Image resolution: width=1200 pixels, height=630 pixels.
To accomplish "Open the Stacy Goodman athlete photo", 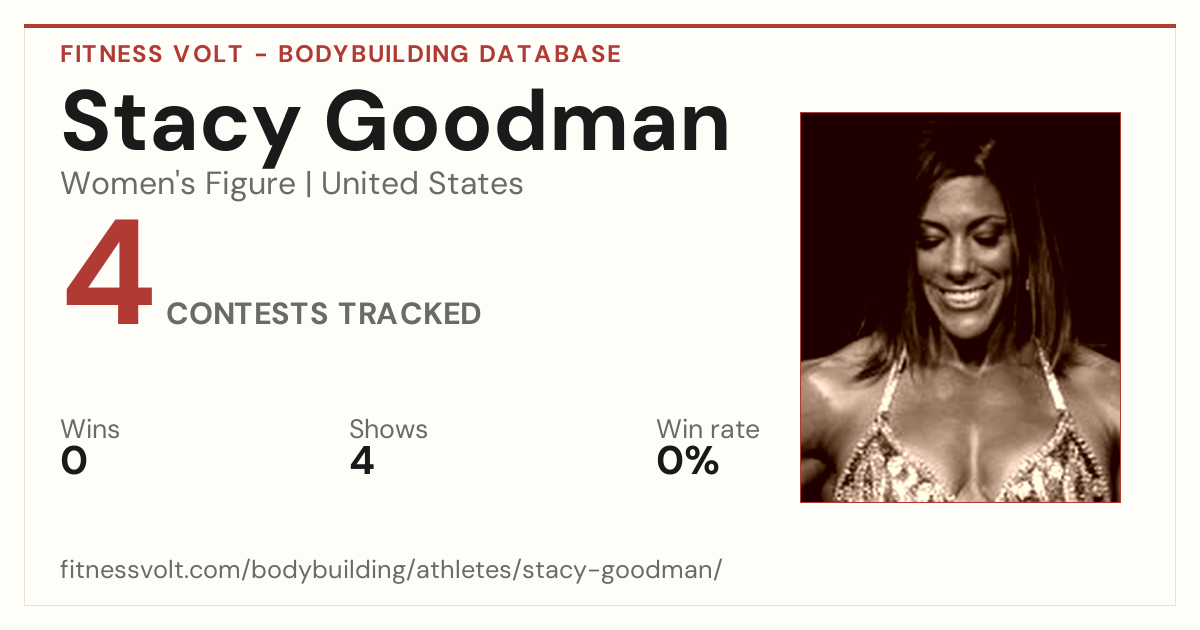I will (x=960, y=307).
